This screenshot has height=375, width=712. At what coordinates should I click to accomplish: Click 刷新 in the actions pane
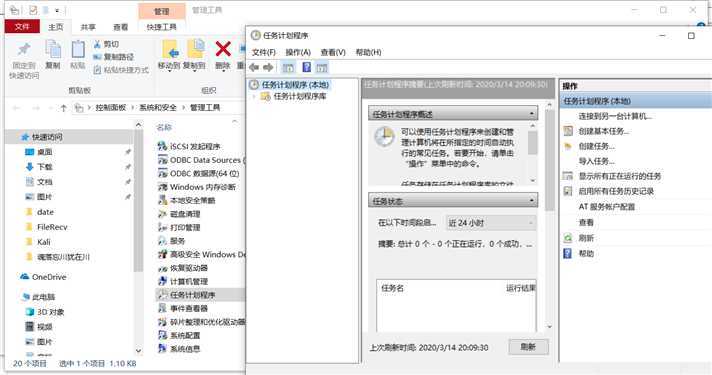(x=586, y=238)
